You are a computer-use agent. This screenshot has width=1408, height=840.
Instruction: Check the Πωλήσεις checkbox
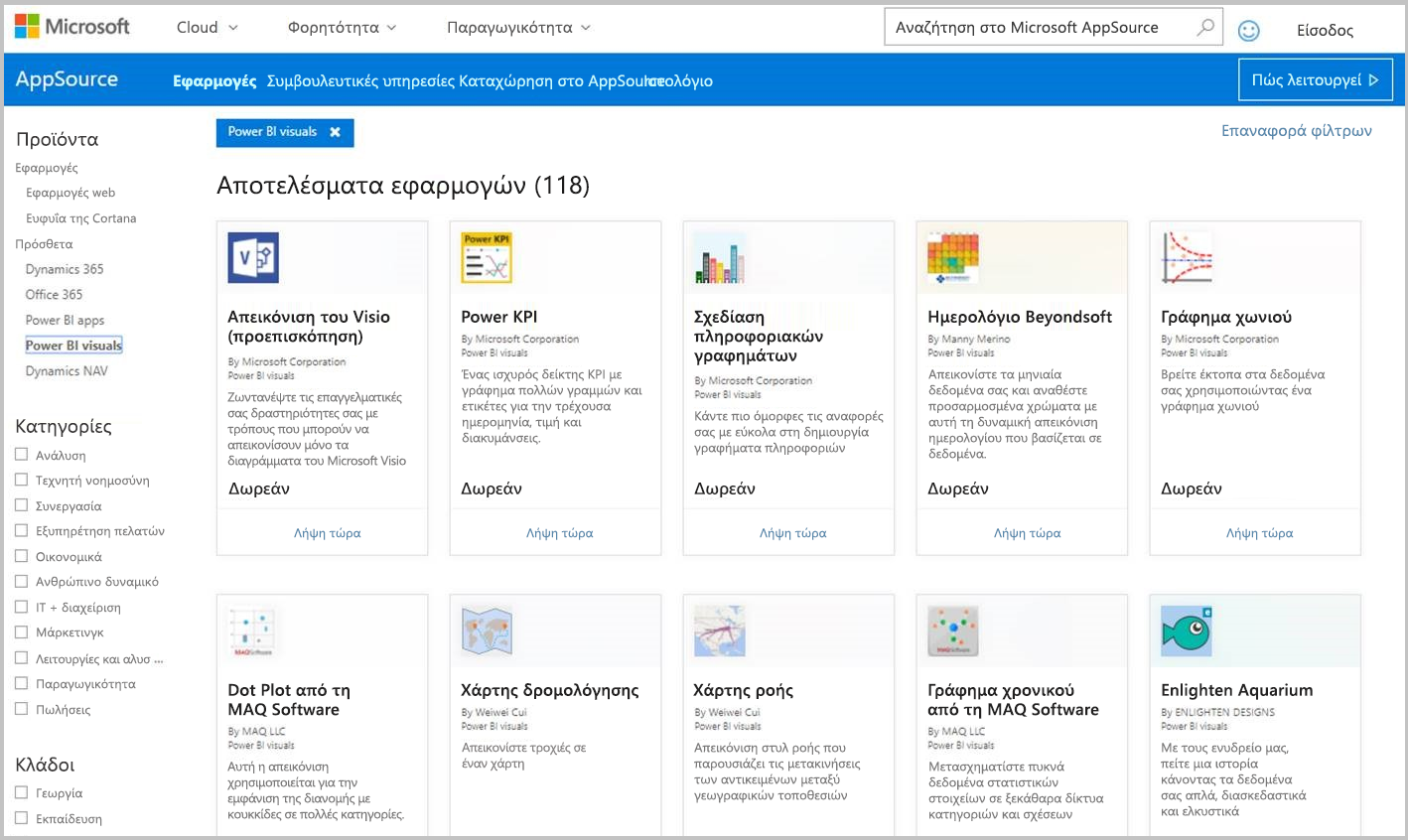[x=21, y=709]
